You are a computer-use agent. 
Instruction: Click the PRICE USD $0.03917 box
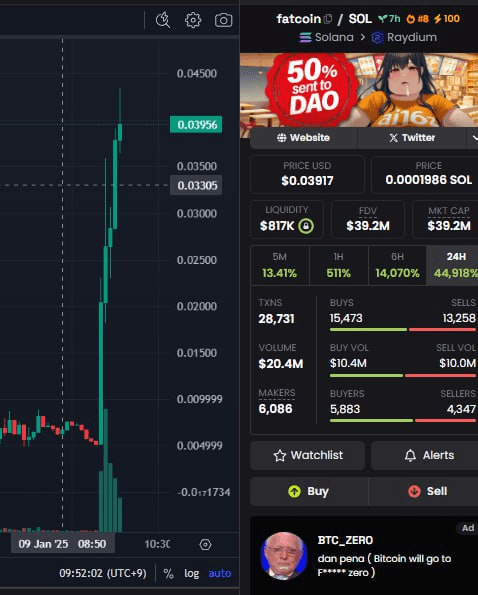pyautogui.click(x=307, y=175)
